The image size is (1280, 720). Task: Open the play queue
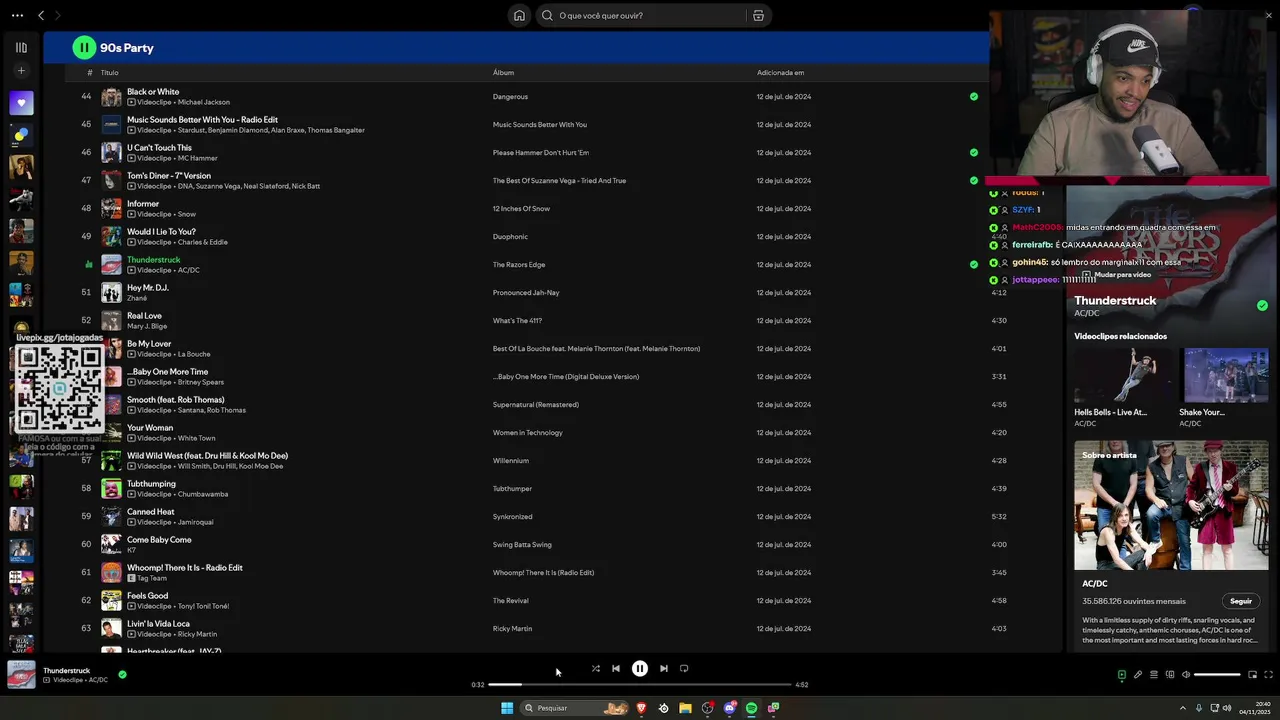click(1154, 674)
